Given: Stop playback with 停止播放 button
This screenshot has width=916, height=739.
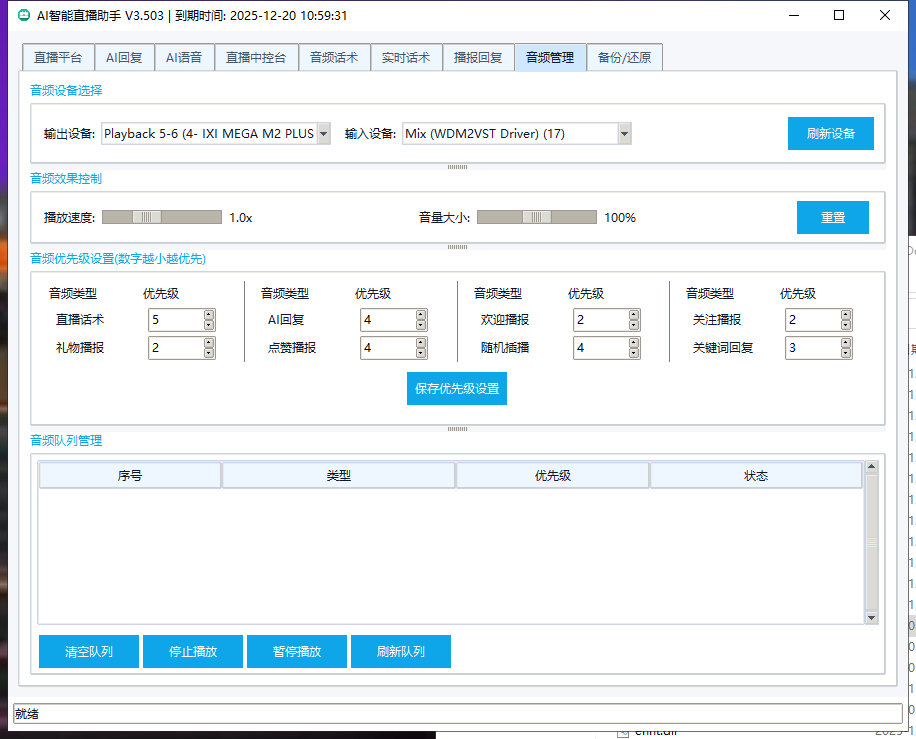Looking at the screenshot, I should pyautogui.click(x=193, y=651).
